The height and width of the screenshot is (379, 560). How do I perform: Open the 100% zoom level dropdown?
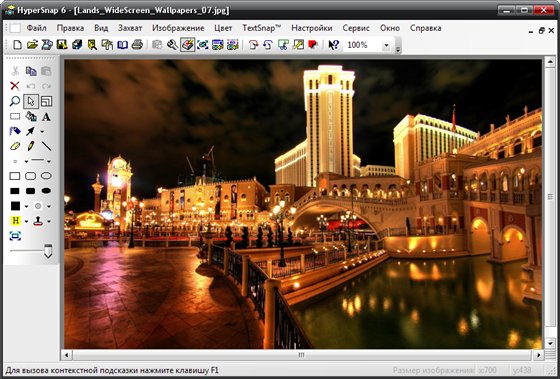click(x=386, y=45)
